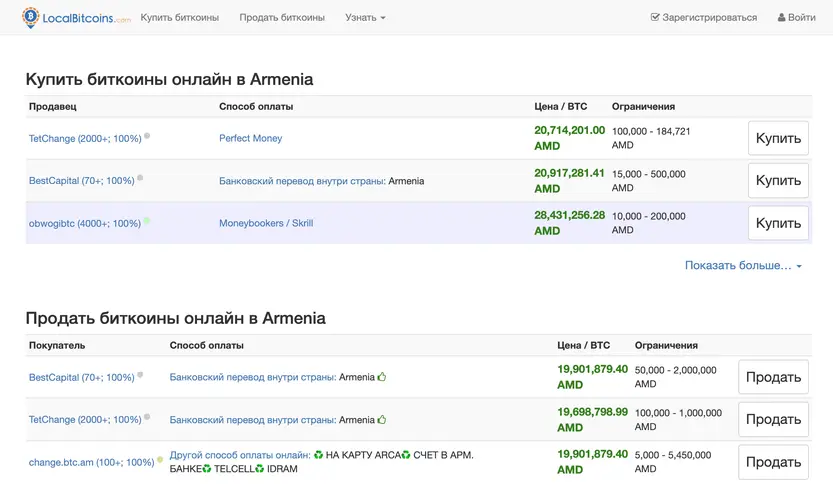The image size is (833, 495).
Task: Open Продать биткоины nav item
Action: click(x=282, y=18)
